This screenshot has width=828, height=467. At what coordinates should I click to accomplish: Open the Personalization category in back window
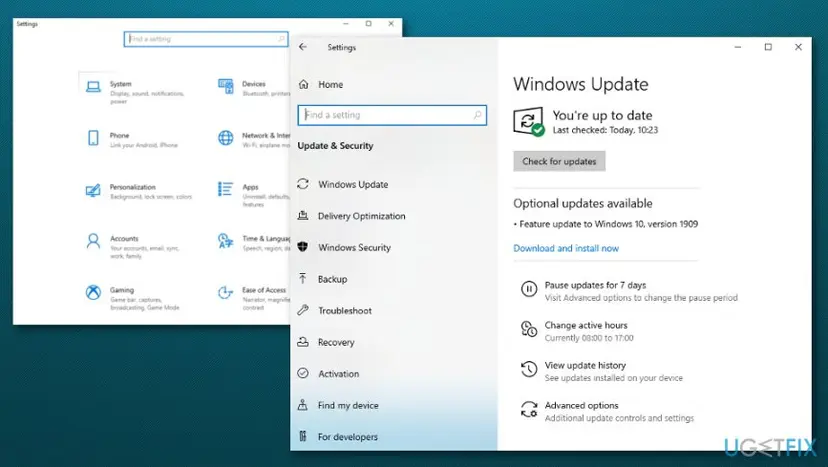point(139,191)
